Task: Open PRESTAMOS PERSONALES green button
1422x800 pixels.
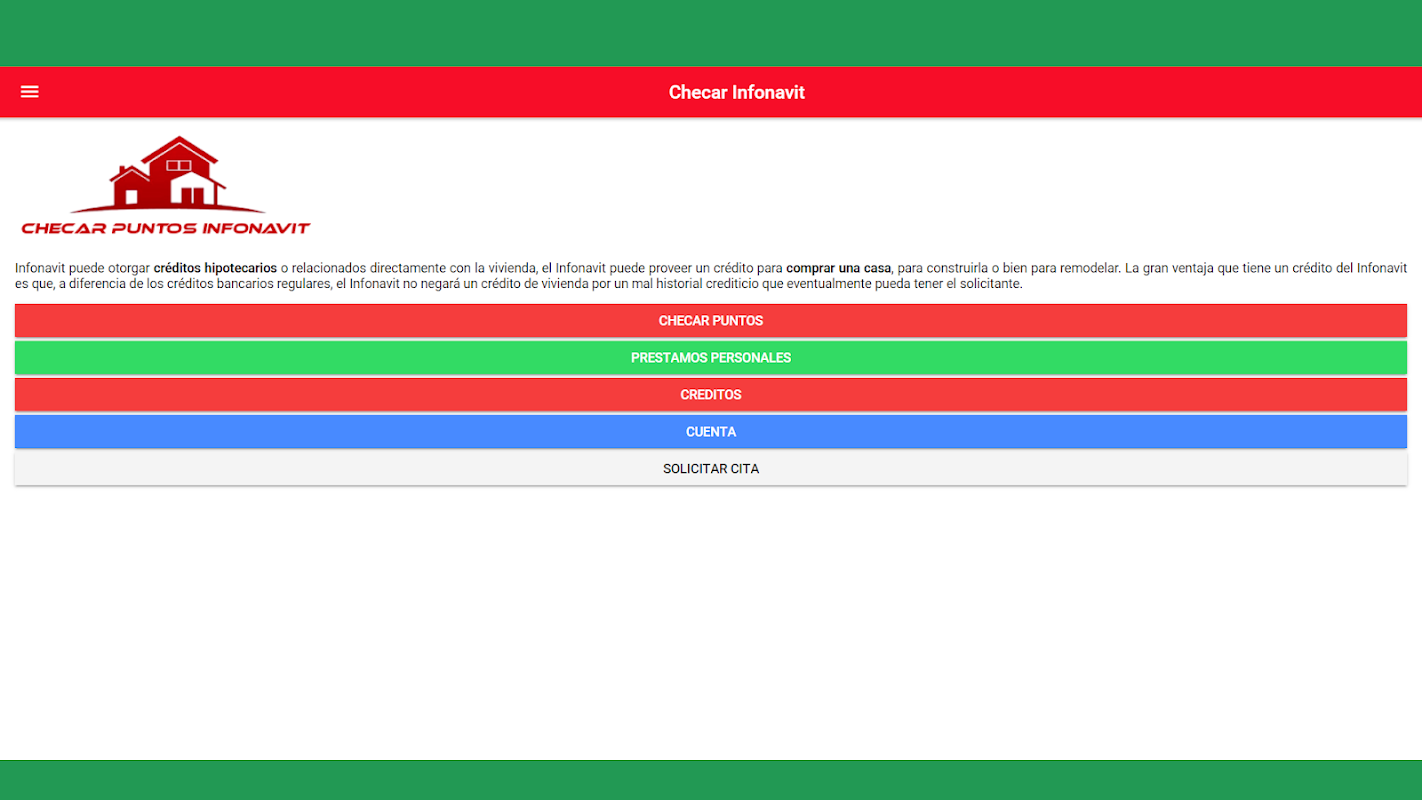Action: pyautogui.click(x=711, y=358)
